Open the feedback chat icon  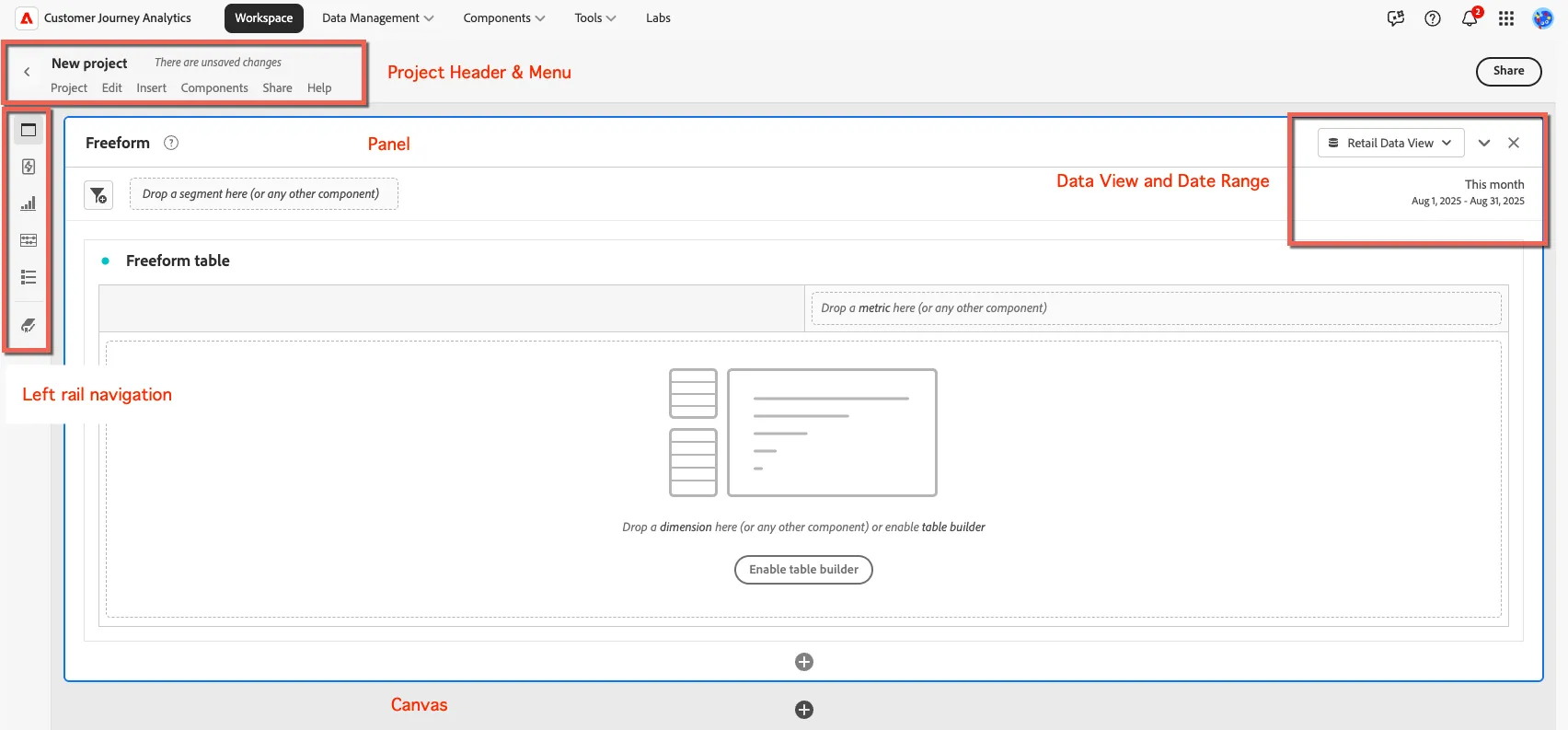[1396, 17]
